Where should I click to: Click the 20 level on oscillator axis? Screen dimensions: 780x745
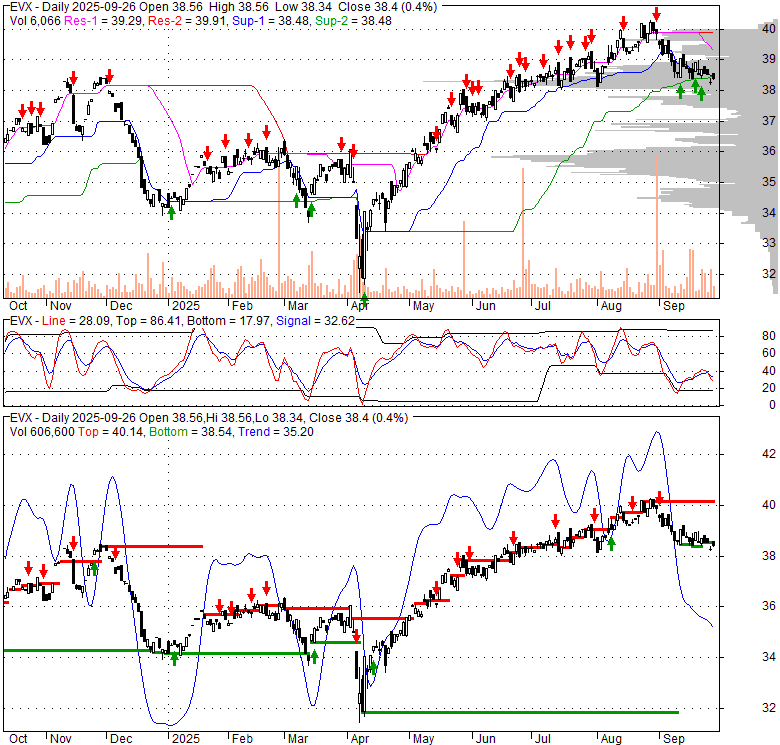[x=769, y=387]
